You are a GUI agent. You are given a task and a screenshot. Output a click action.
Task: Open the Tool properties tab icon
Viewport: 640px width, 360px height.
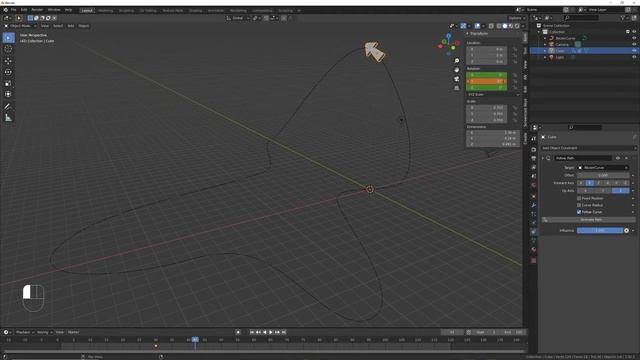pyautogui.click(x=533, y=139)
